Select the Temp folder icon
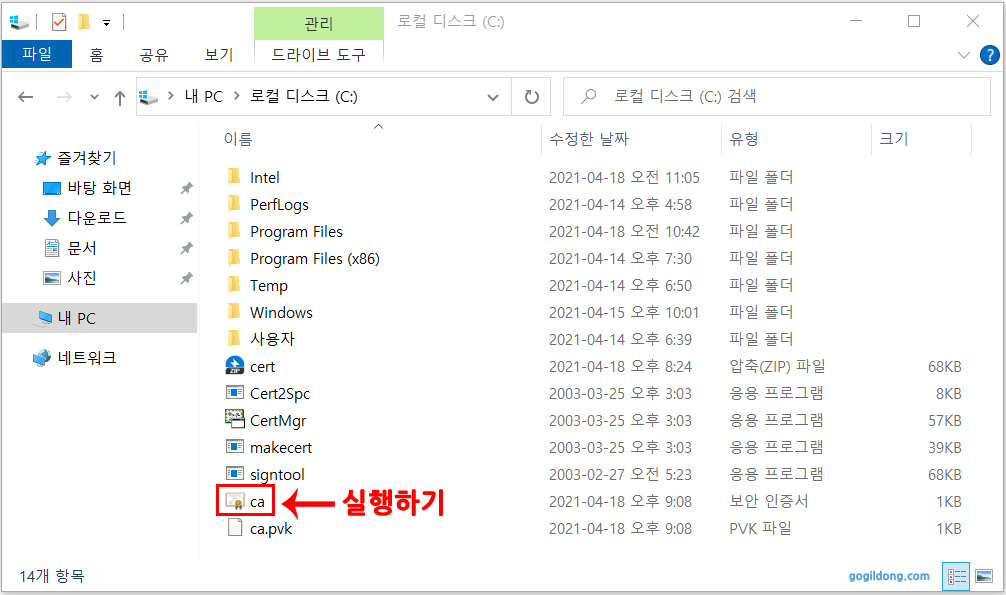Viewport: 1006px width, 595px height. click(x=234, y=284)
